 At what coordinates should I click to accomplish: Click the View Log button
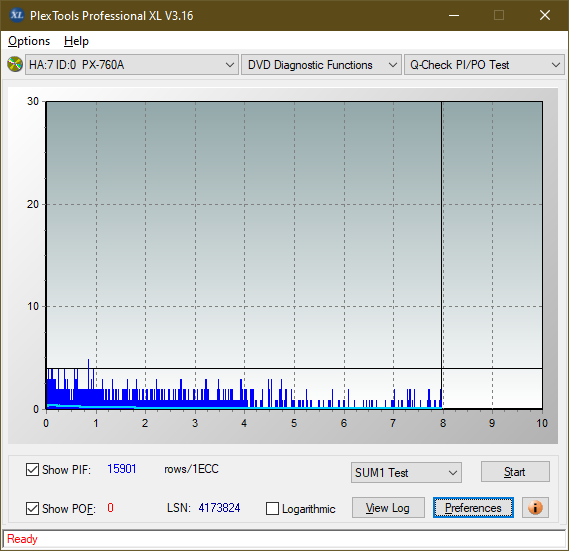pos(388,507)
